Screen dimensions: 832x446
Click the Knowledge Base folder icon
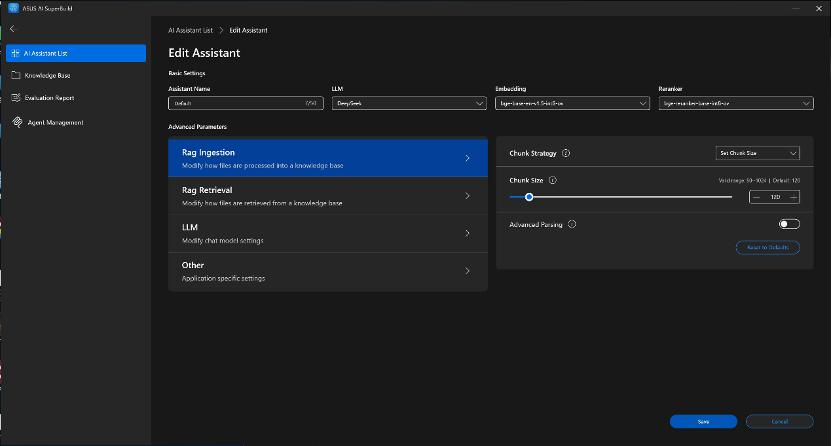(15, 75)
